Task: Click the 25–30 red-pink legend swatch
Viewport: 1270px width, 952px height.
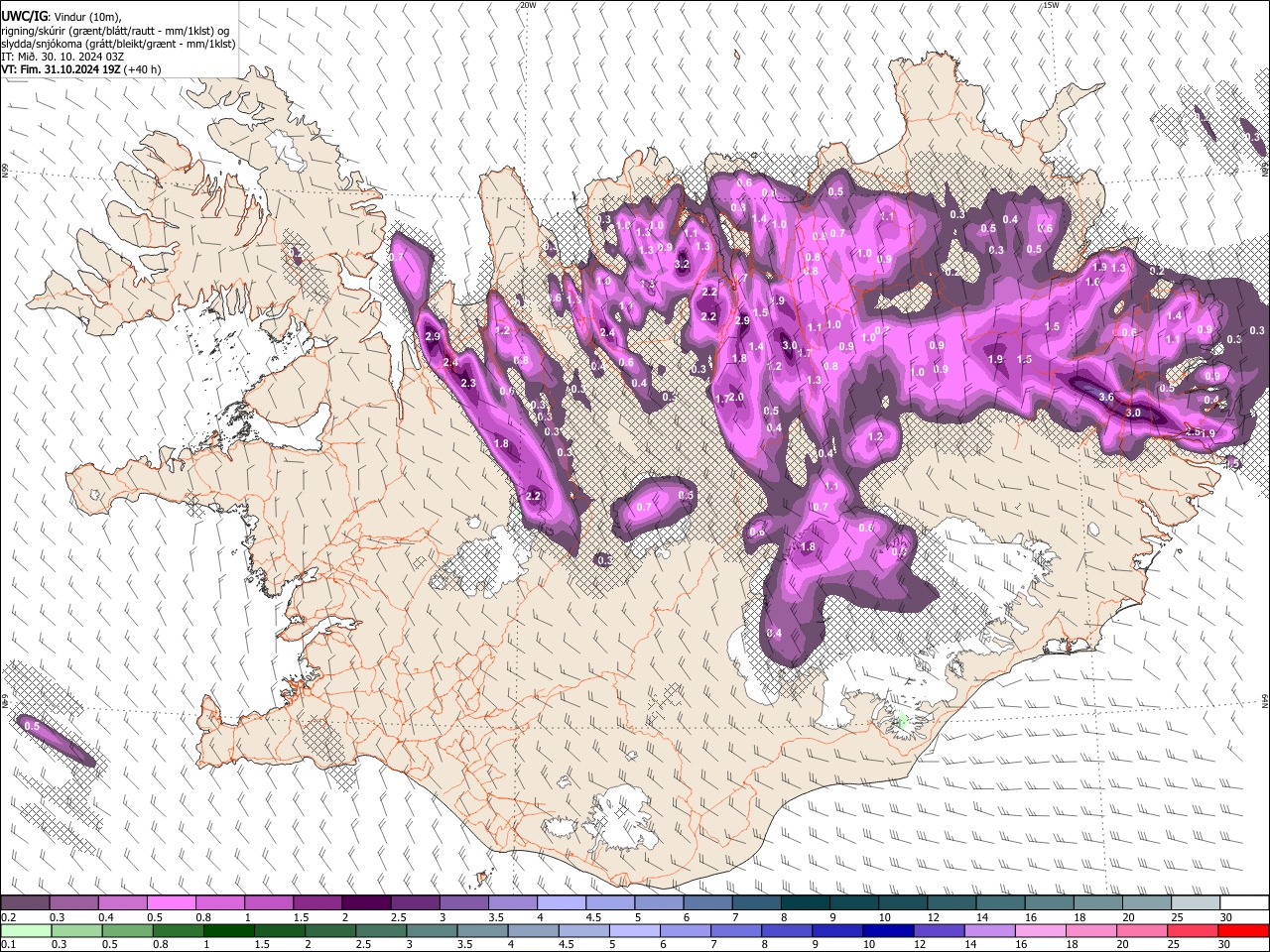Action: pyautogui.click(x=1193, y=930)
